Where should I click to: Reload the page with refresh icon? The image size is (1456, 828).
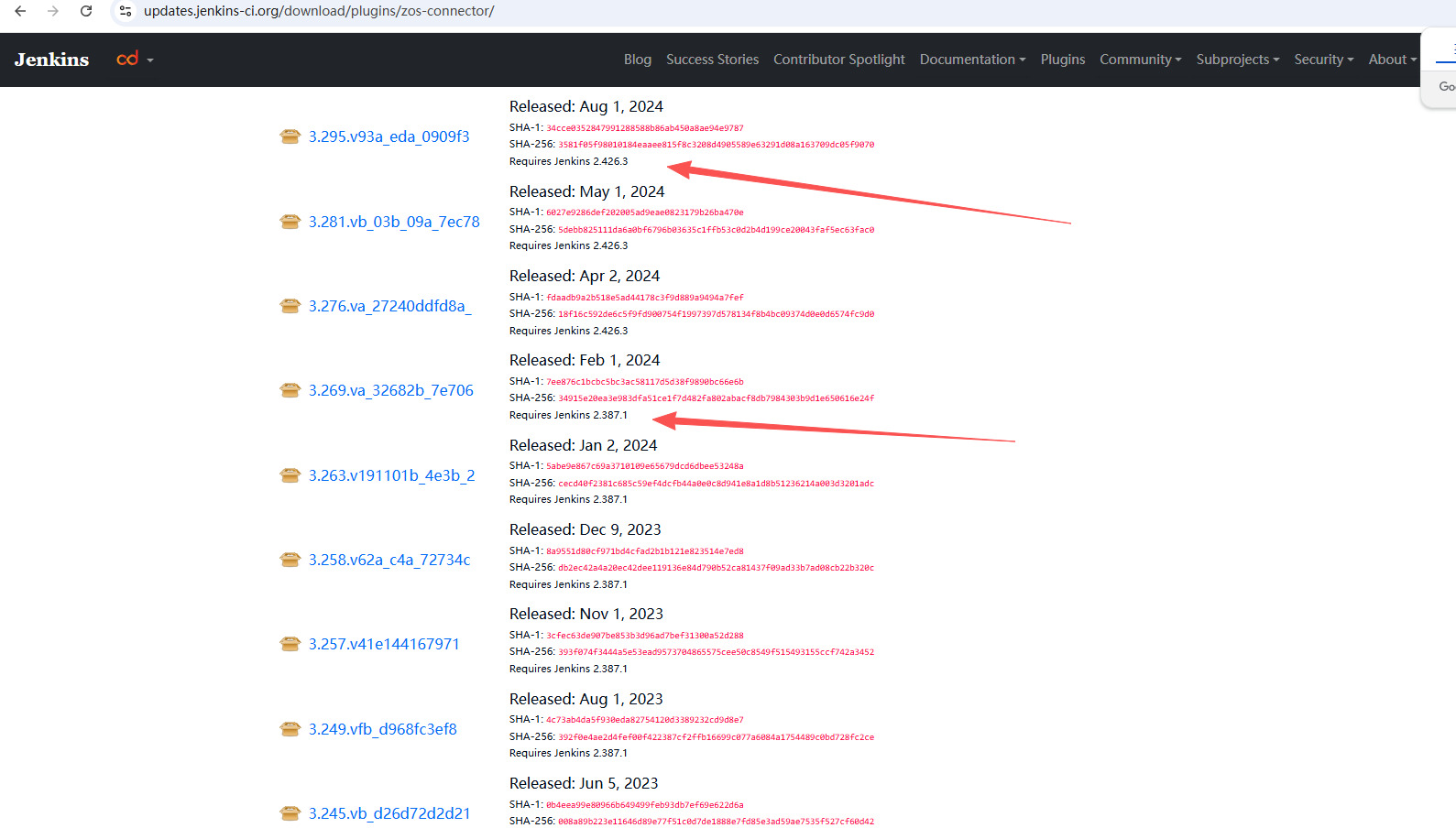coord(86,11)
